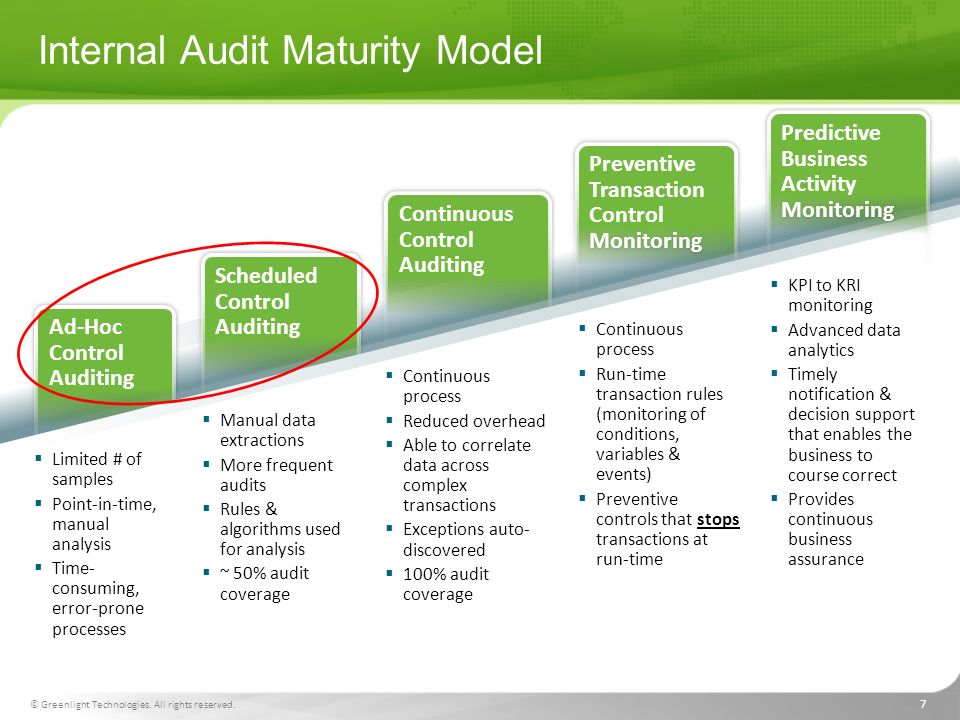Click the bullet "More frequent audits"
Viewport: 960px width, 720px height.
pyautogui.click(x=276, y=474)
